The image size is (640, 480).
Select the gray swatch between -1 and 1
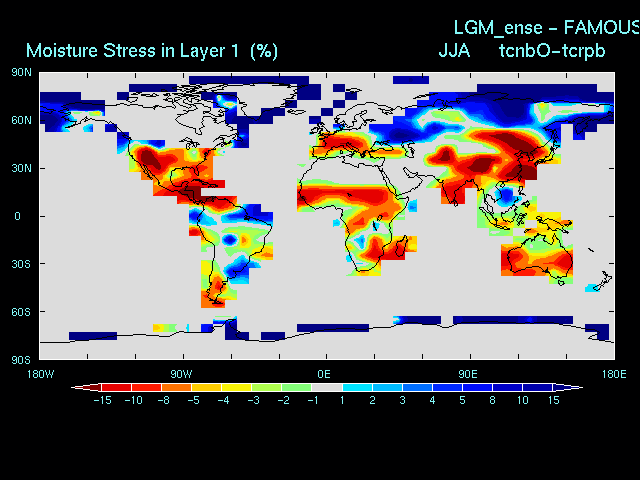(327, 387)
